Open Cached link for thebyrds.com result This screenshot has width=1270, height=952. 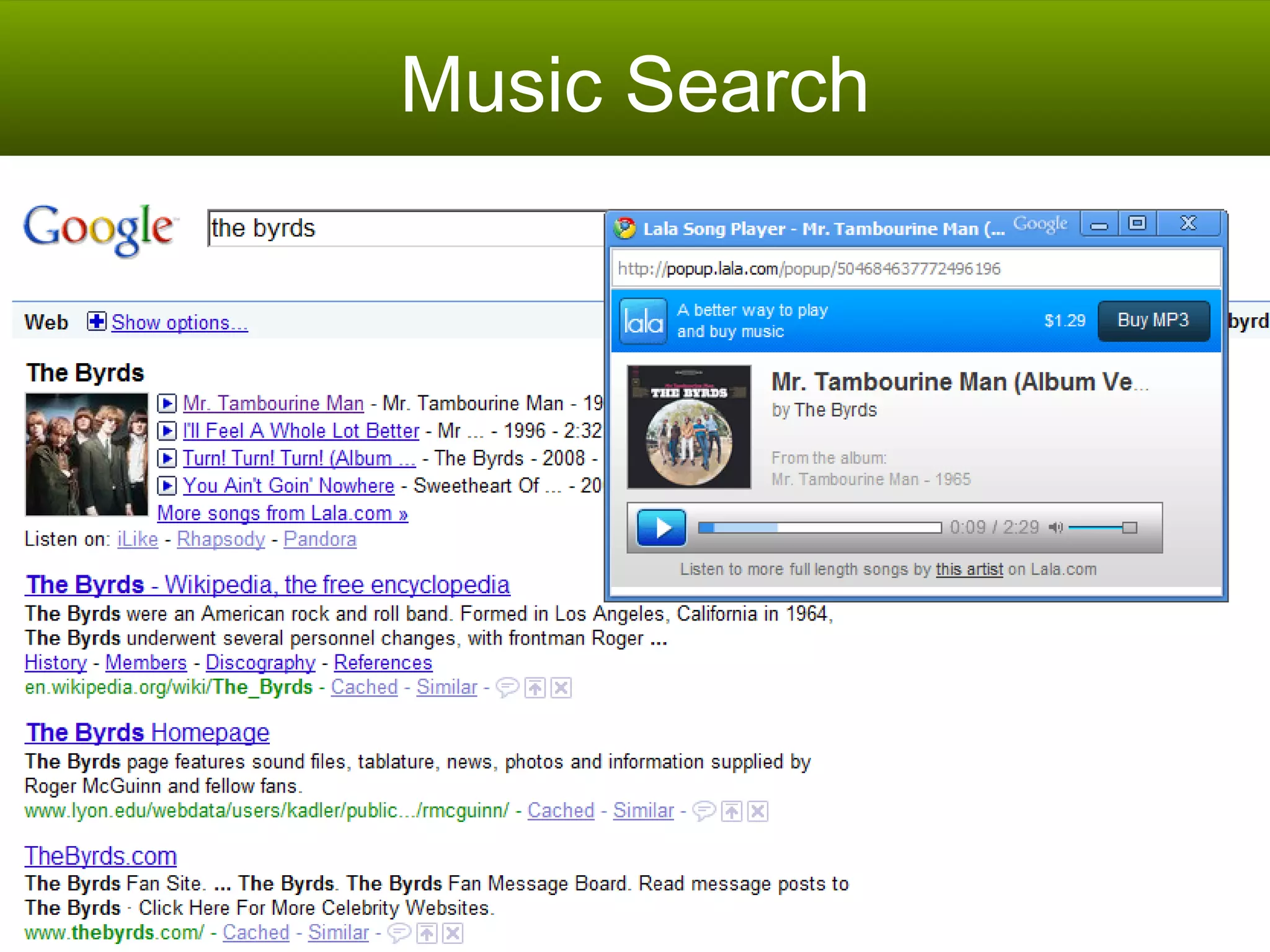tap(256, 933)
